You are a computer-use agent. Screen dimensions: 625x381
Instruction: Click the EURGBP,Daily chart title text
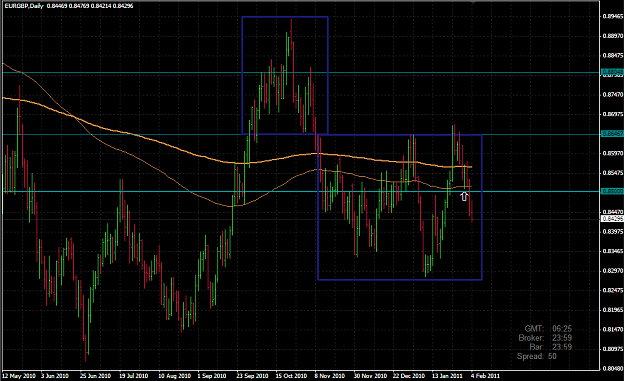tap(24, 6)
